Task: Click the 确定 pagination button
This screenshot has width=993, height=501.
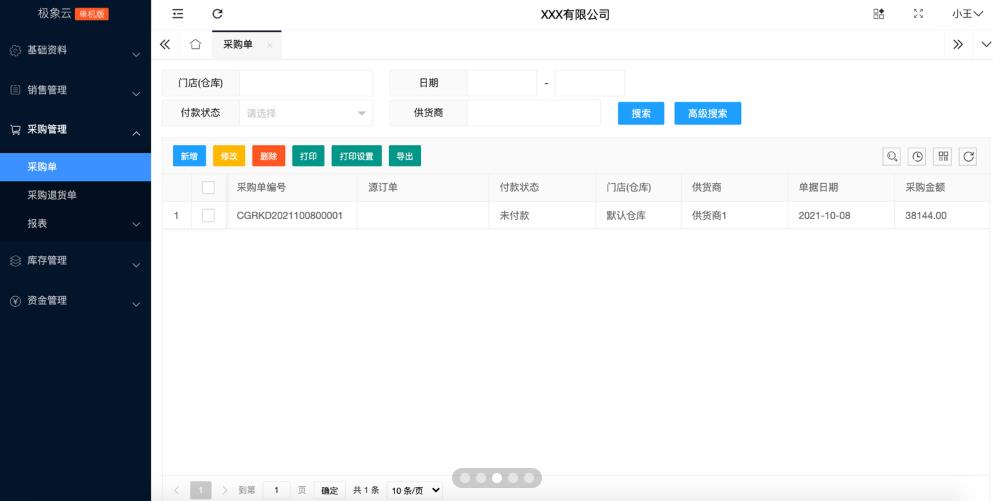Action: pyautogui.click(x=329, y=490)
